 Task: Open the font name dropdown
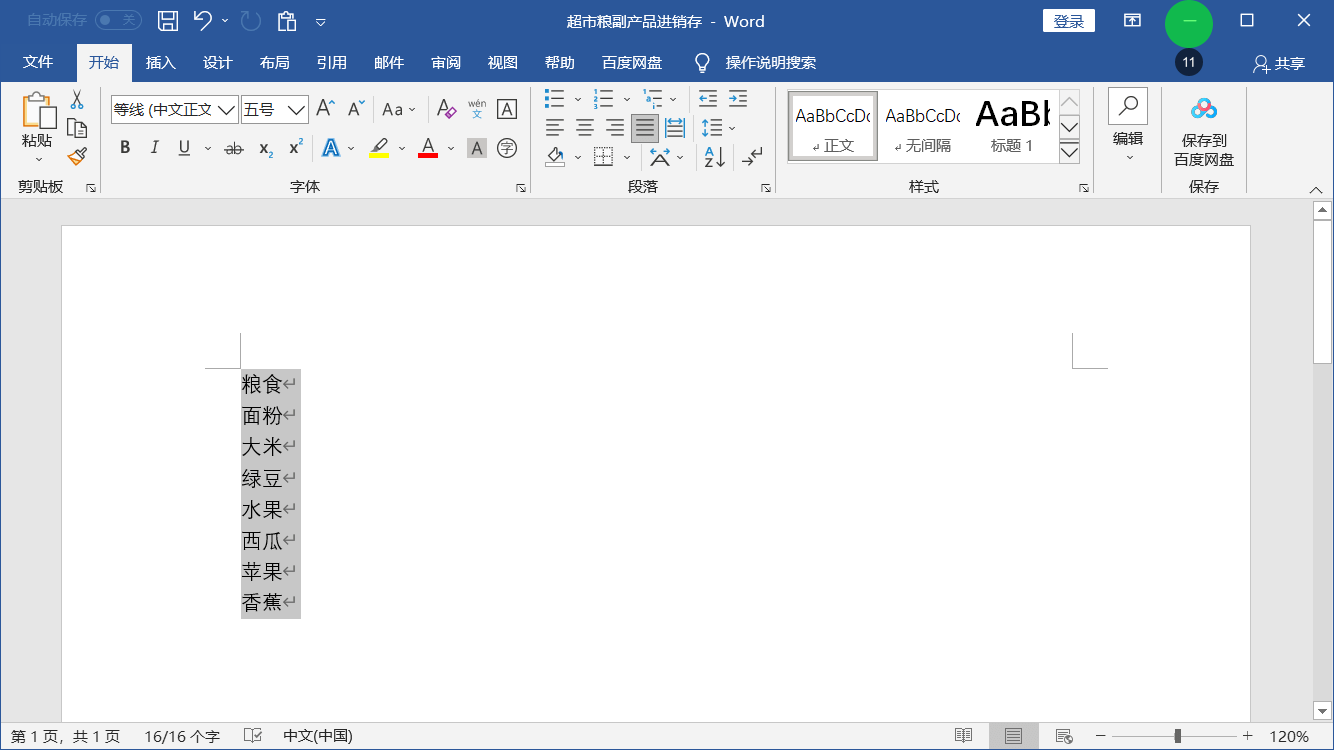(x=227, y=109)
